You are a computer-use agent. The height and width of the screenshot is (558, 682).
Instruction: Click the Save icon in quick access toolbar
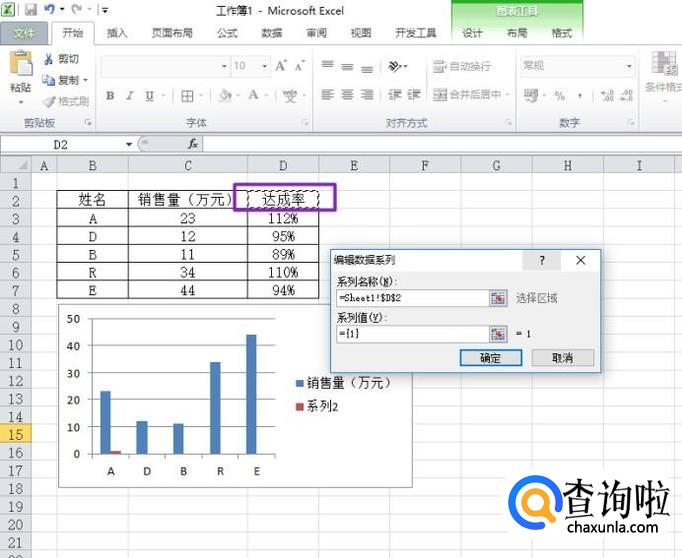click(x=30, y=10)
